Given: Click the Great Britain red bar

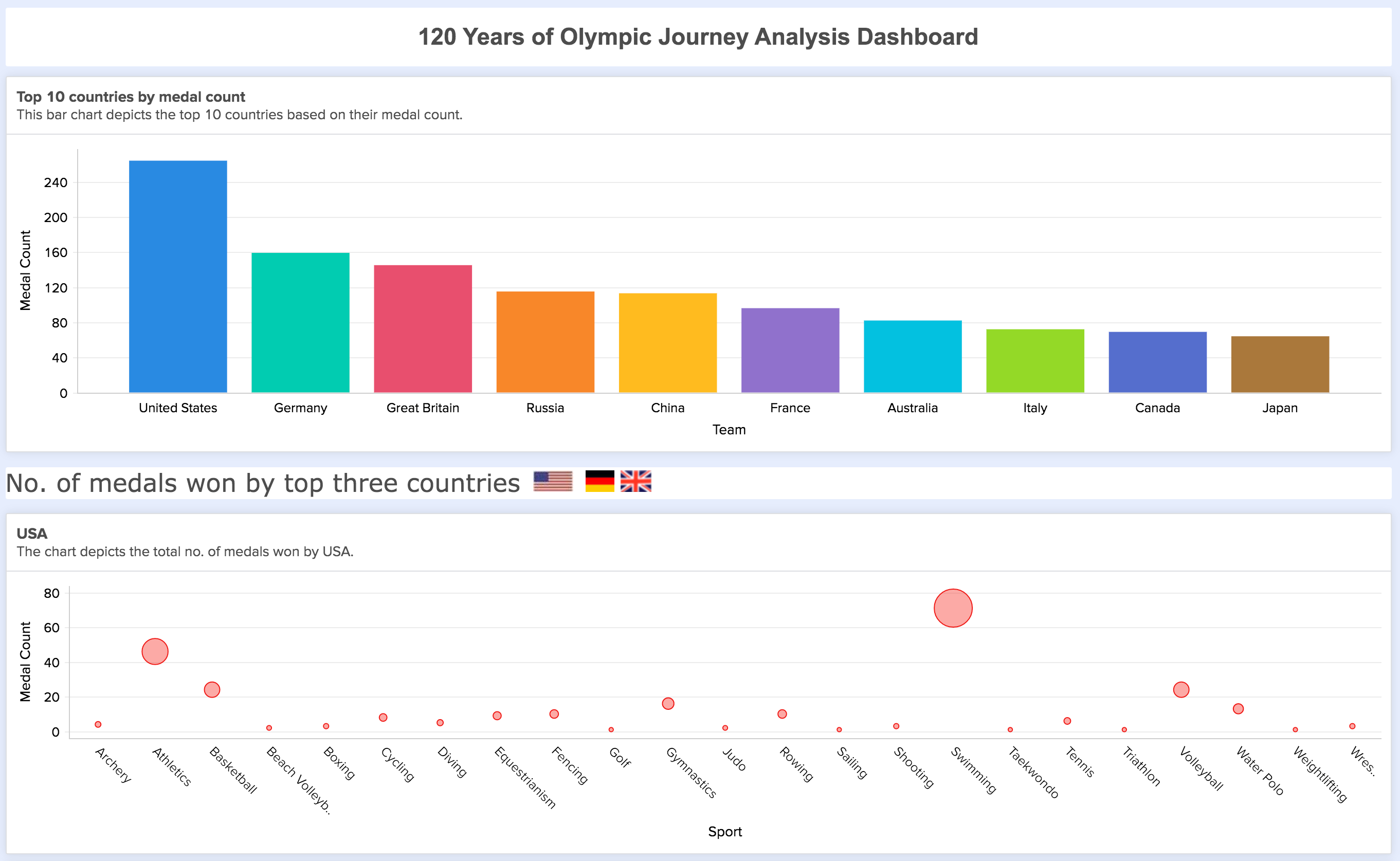Looking at the screenshot, I should pos(423,328).
